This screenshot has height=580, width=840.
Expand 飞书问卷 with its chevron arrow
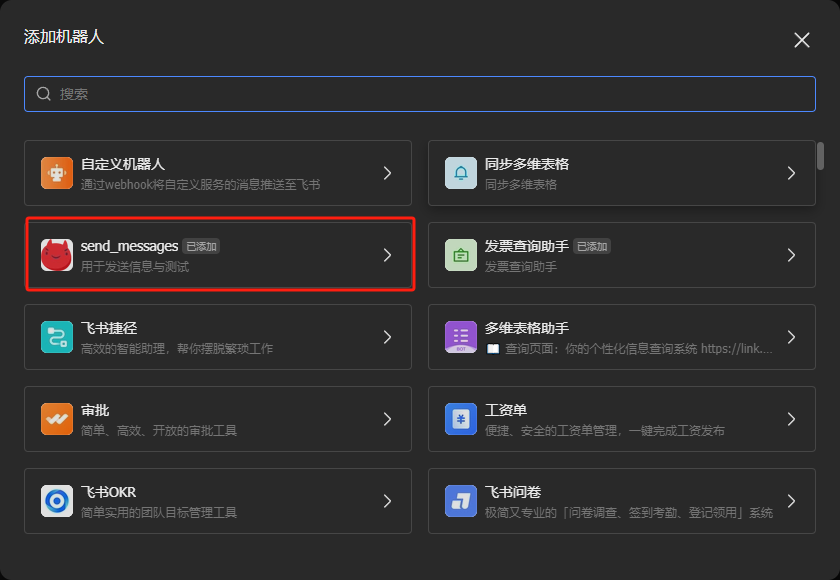(x=791, y=501)
